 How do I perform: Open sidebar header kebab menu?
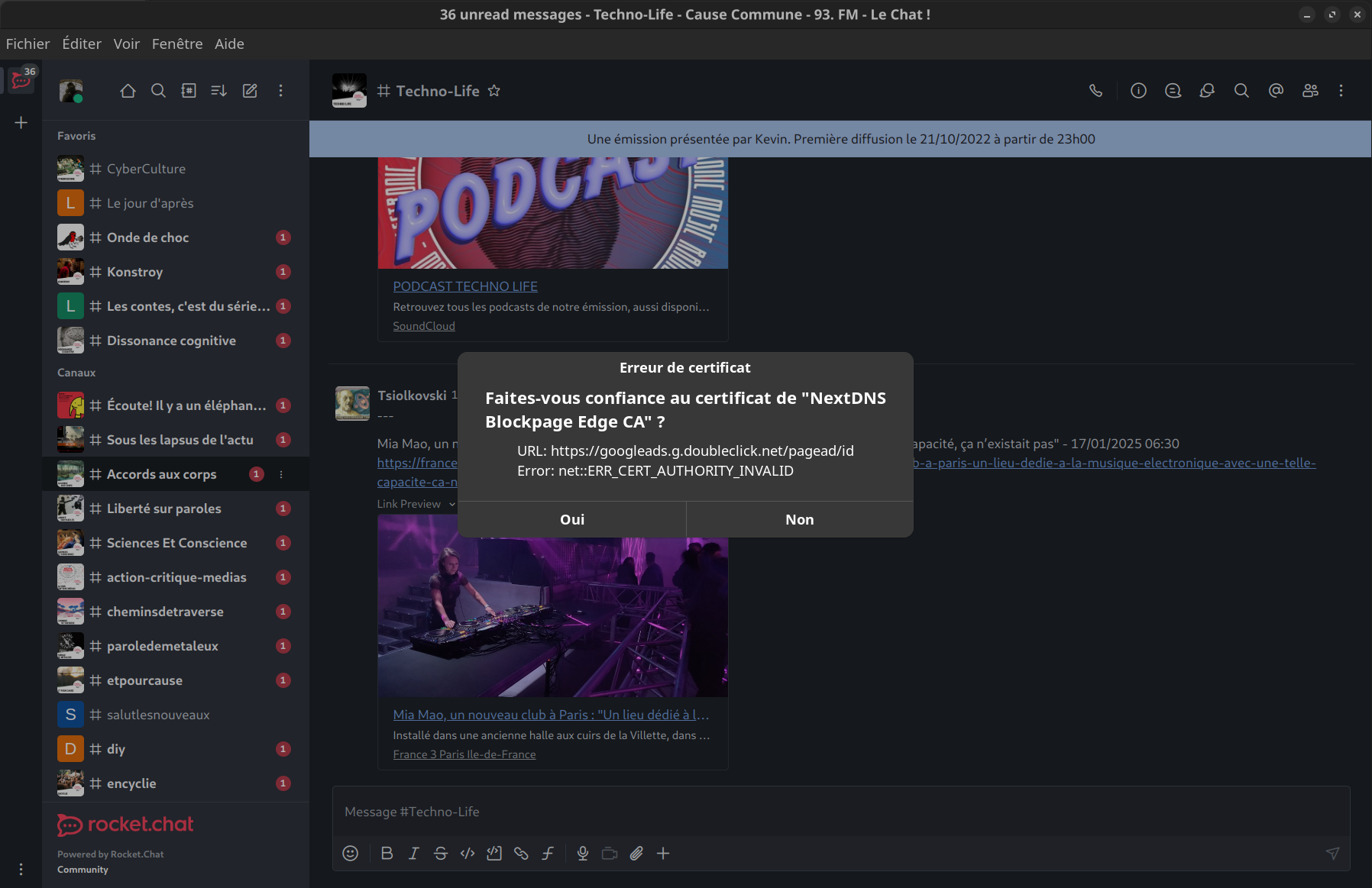(x=280, y=91)
